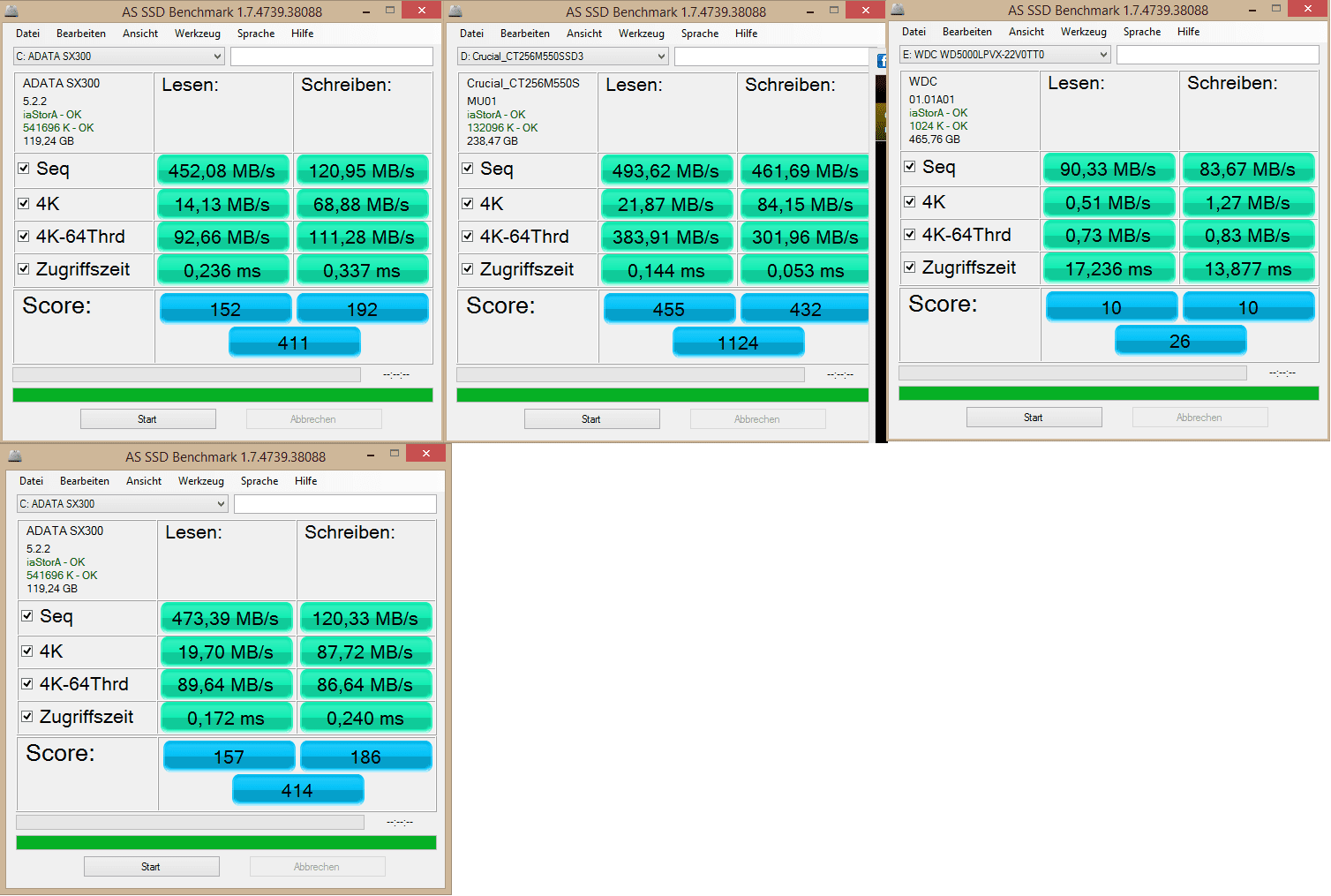The image size is (1331, 896).
Task: Click Start in ADATA window scoring 411
Action: tap(148, 419)
